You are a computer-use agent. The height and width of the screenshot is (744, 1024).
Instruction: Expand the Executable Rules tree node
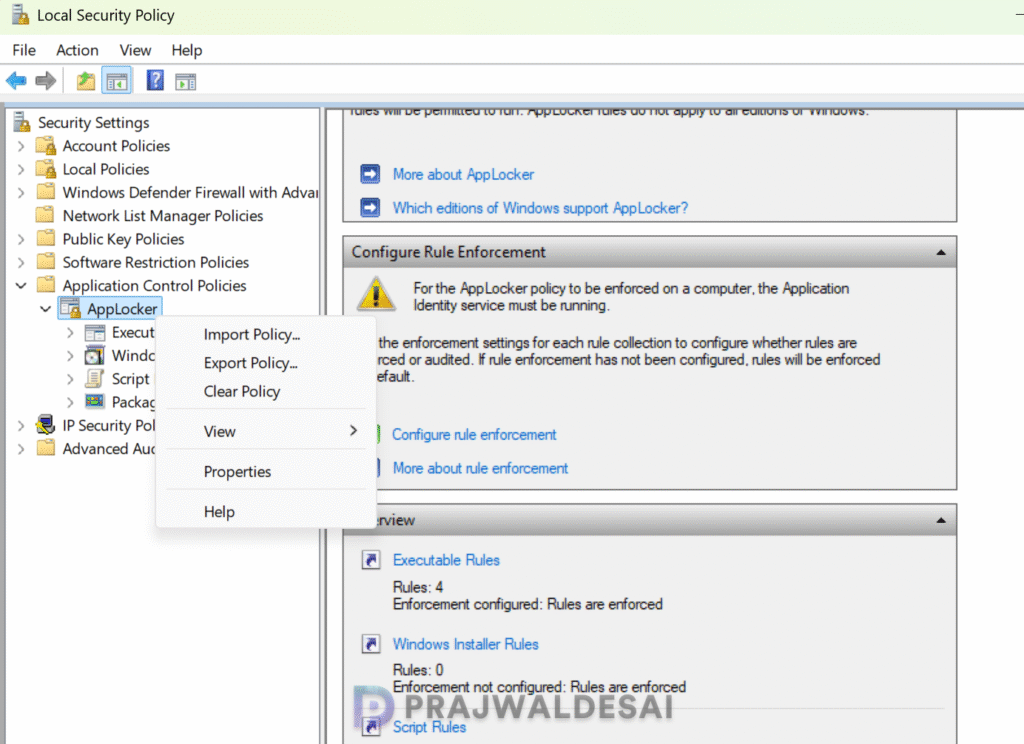tap(70, 332)
